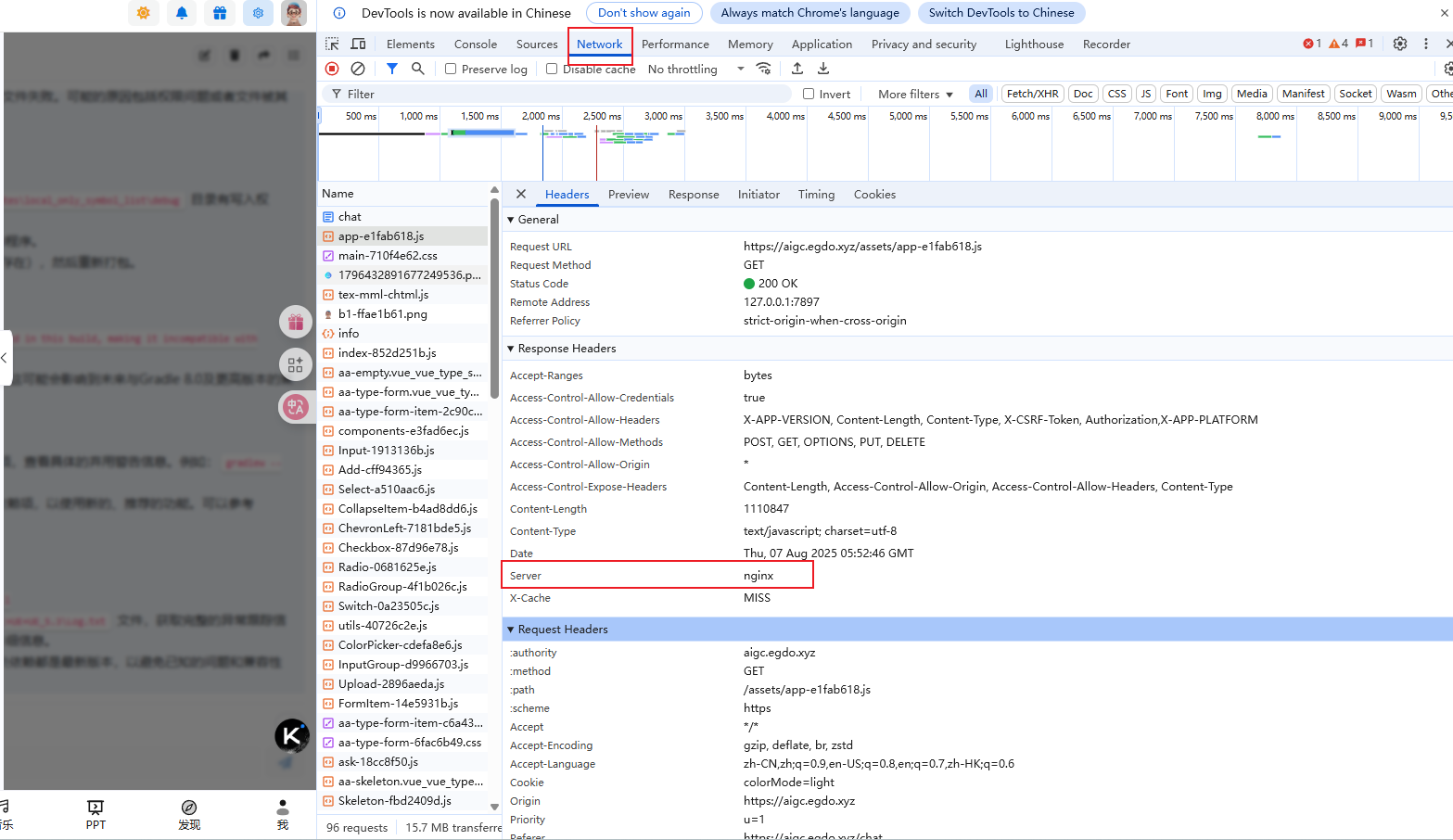Click the black K floating avatar
This screenshot has height=840, width=1453.
coord(292,736)
